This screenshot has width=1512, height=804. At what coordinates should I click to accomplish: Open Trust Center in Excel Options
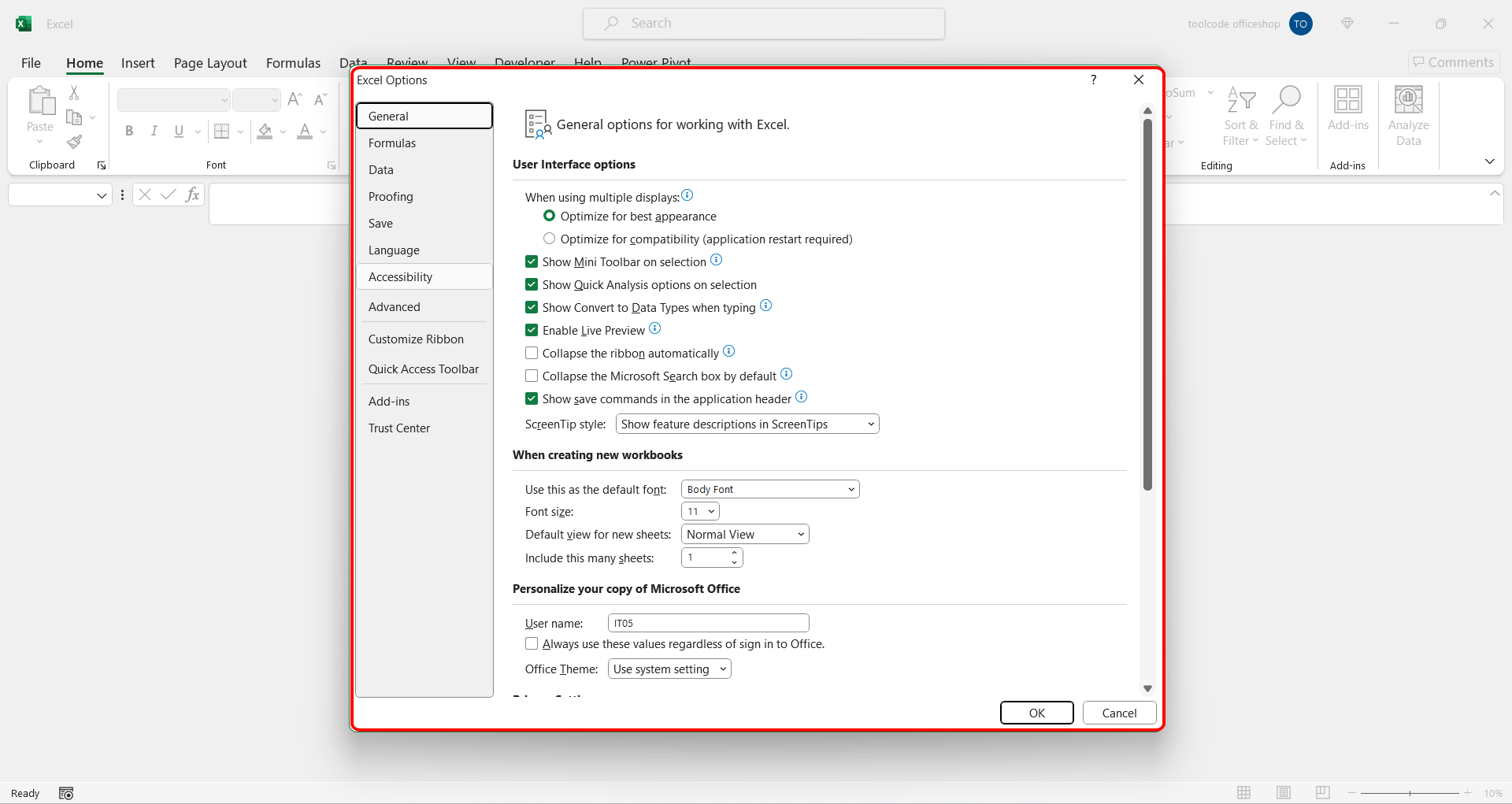coord(424,428)
